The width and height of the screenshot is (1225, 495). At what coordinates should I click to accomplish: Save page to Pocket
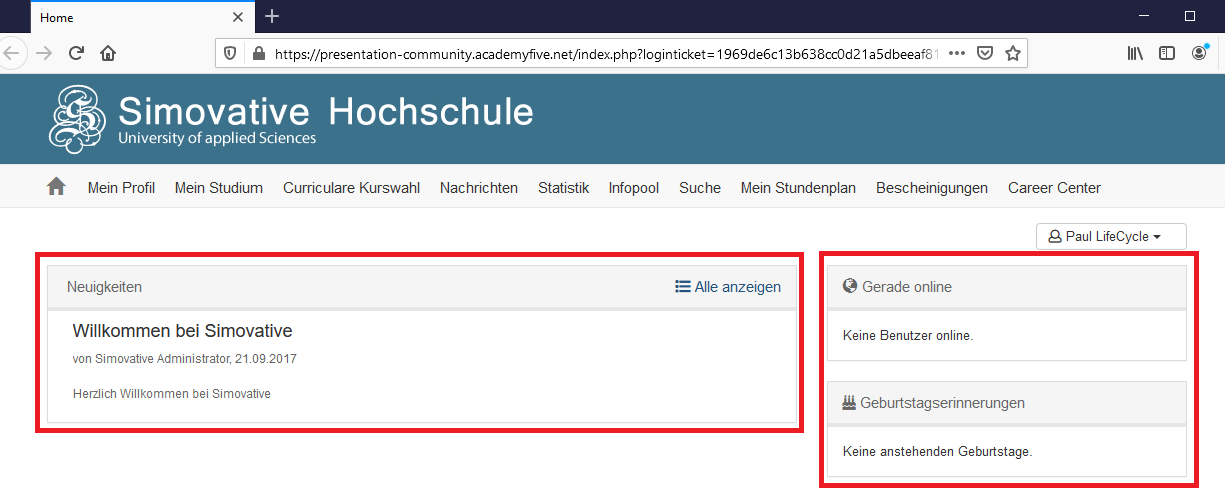click(x=985, y=53)
